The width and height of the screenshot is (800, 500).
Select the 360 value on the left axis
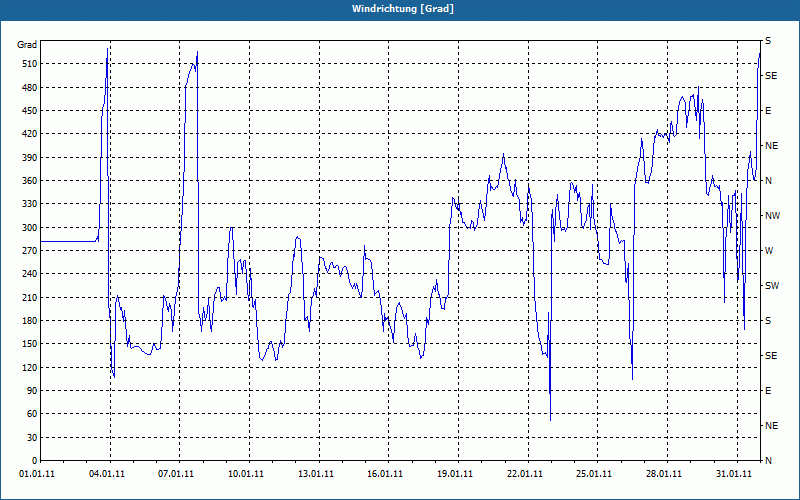click(x=30, y=181)
